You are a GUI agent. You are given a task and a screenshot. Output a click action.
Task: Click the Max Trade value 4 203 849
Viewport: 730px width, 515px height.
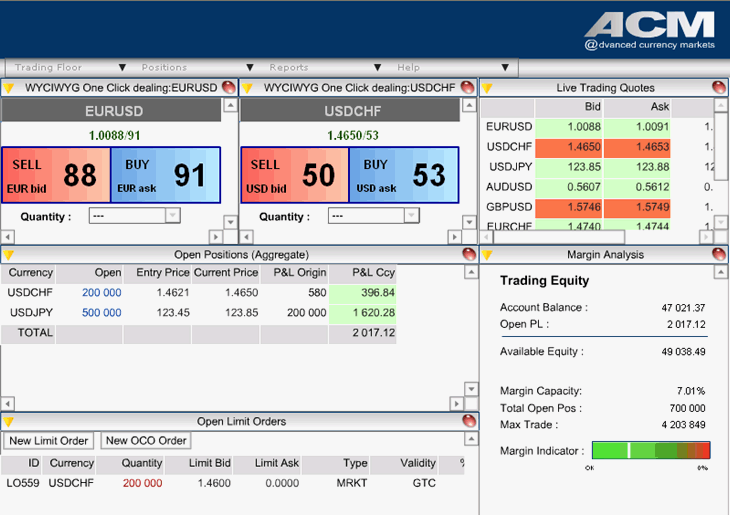683,425
